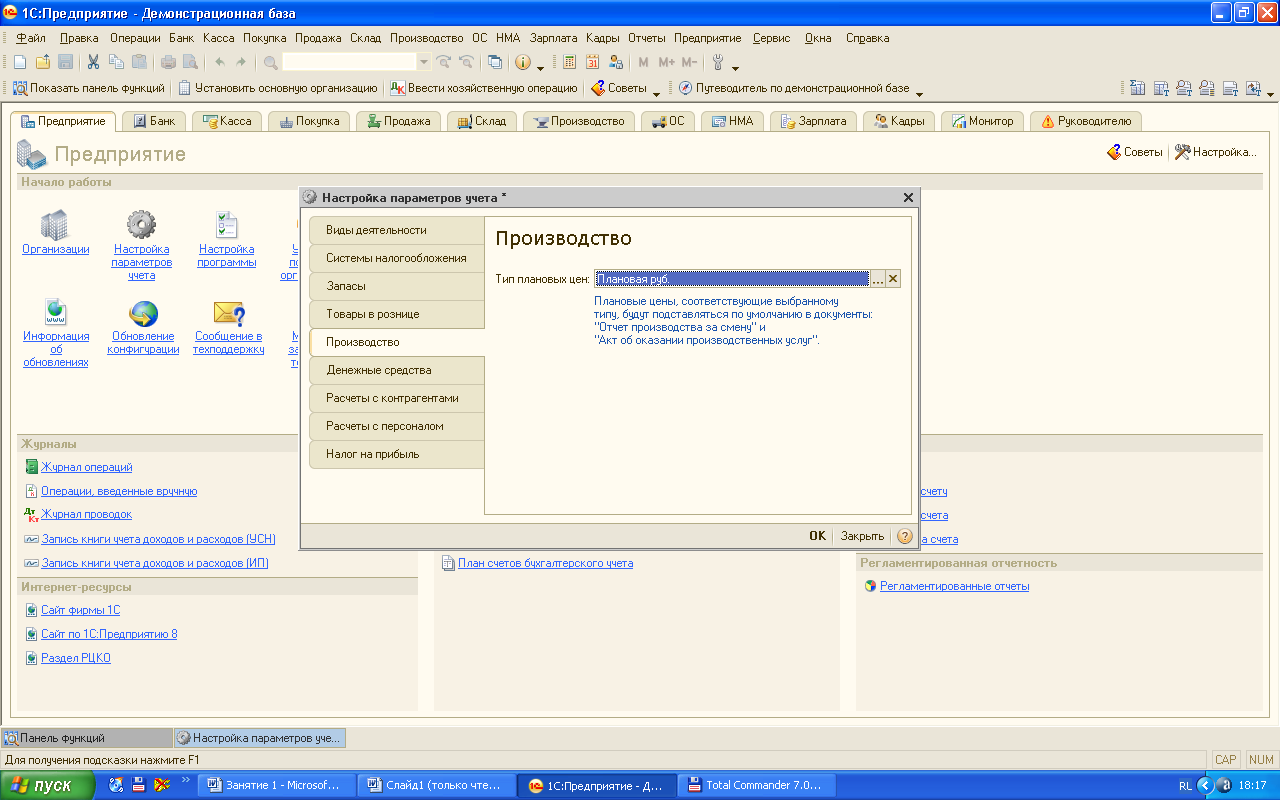Click the user list icon next to calendar
Screen dimensions: 1280x800
click(x=615, y=62)
